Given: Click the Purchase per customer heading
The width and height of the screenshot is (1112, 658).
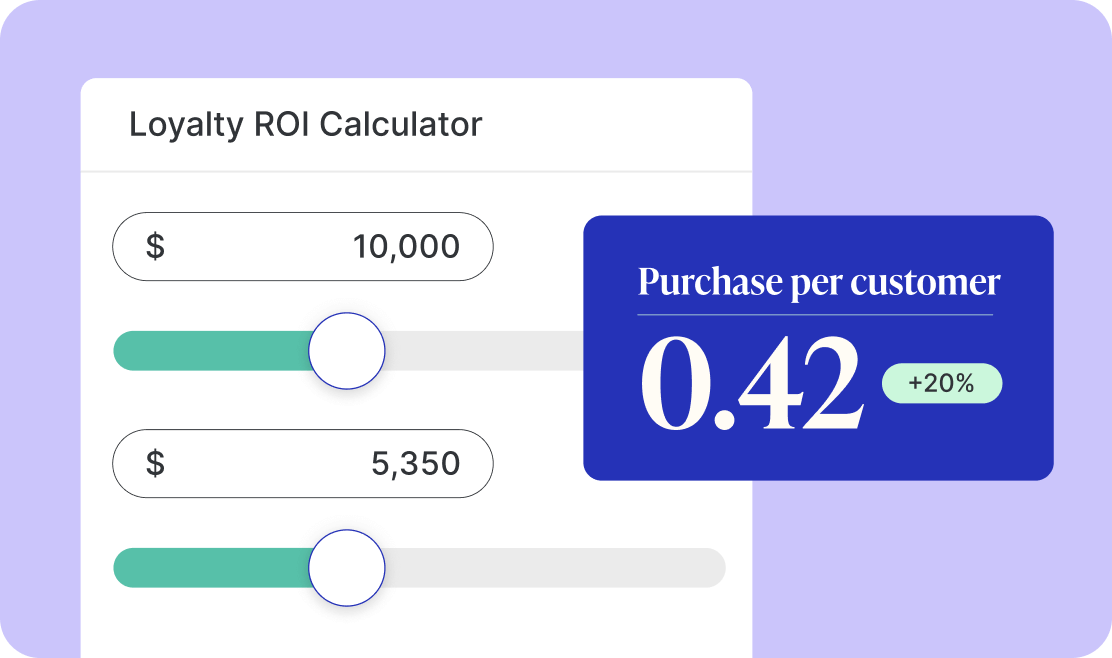Looking at the screenshot, I should click(x=818, y=282).
